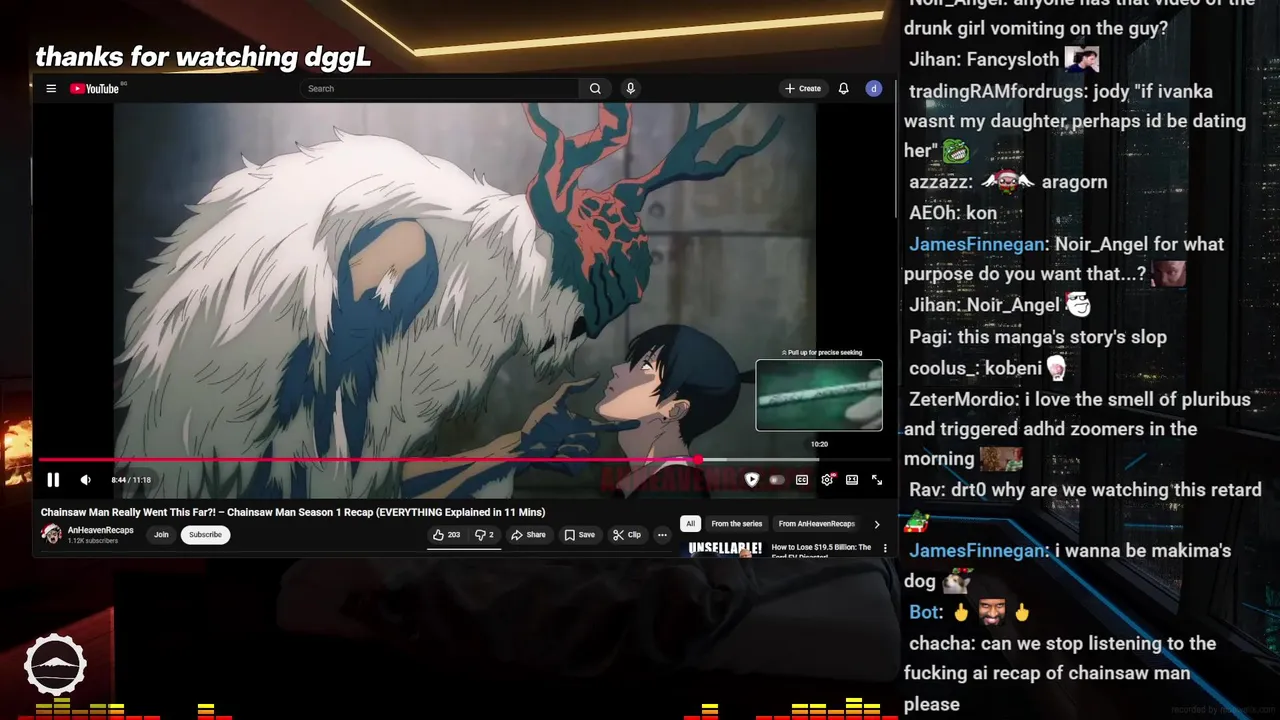
Task: Click the emote before aragorn
Action: click(x=1006, y=182)
